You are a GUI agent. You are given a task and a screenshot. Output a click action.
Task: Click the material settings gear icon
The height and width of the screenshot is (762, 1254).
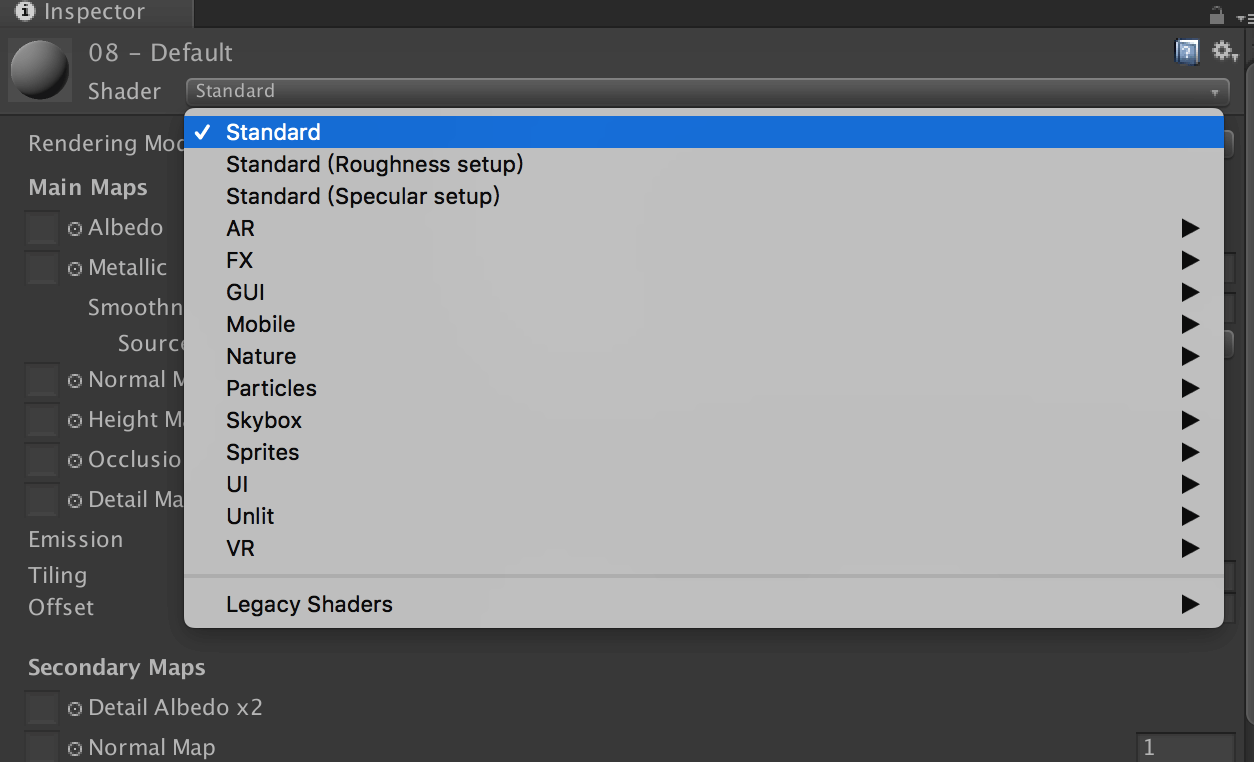[1224, 52]
